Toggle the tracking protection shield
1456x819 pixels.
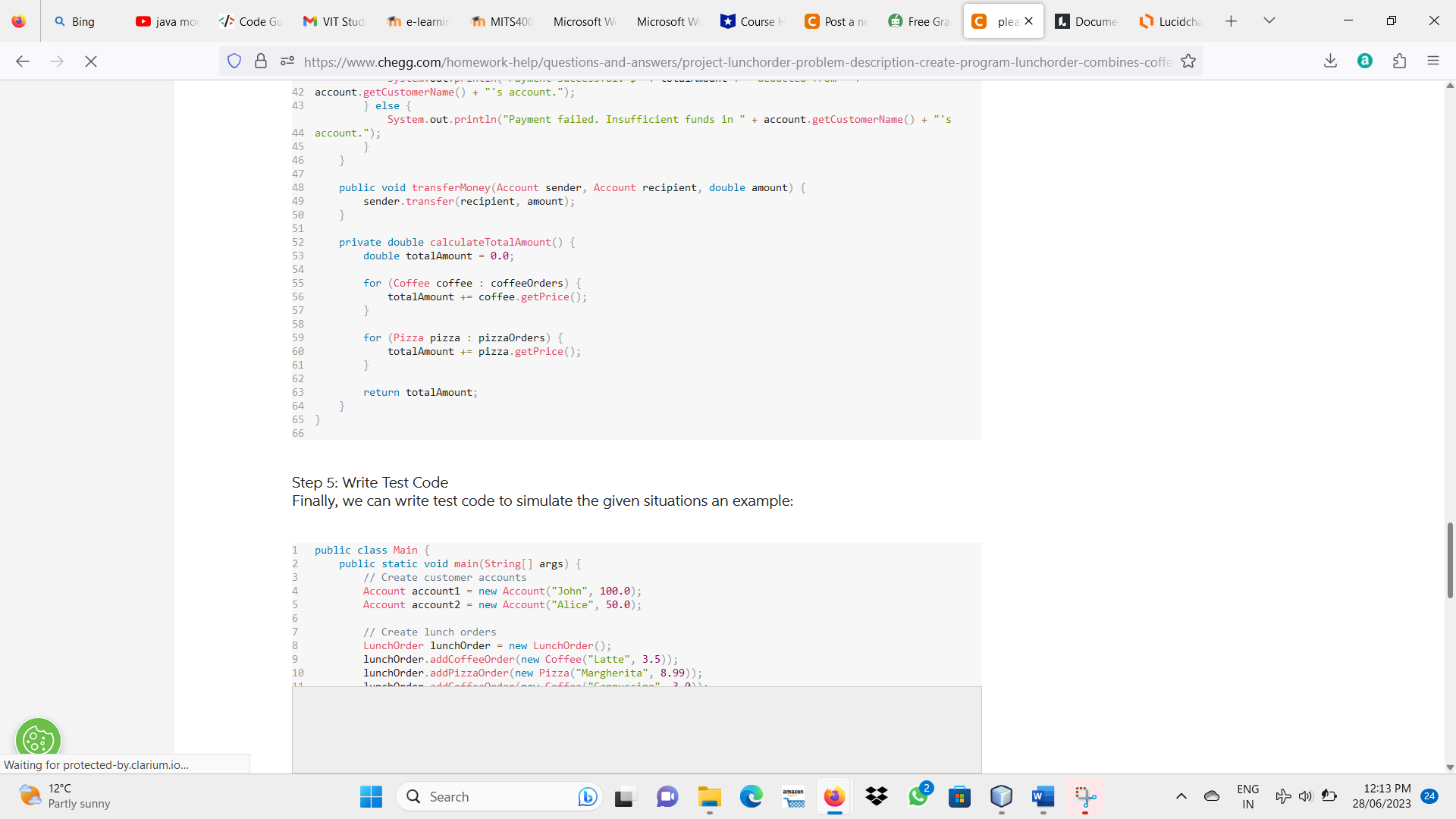coord(234,61)
